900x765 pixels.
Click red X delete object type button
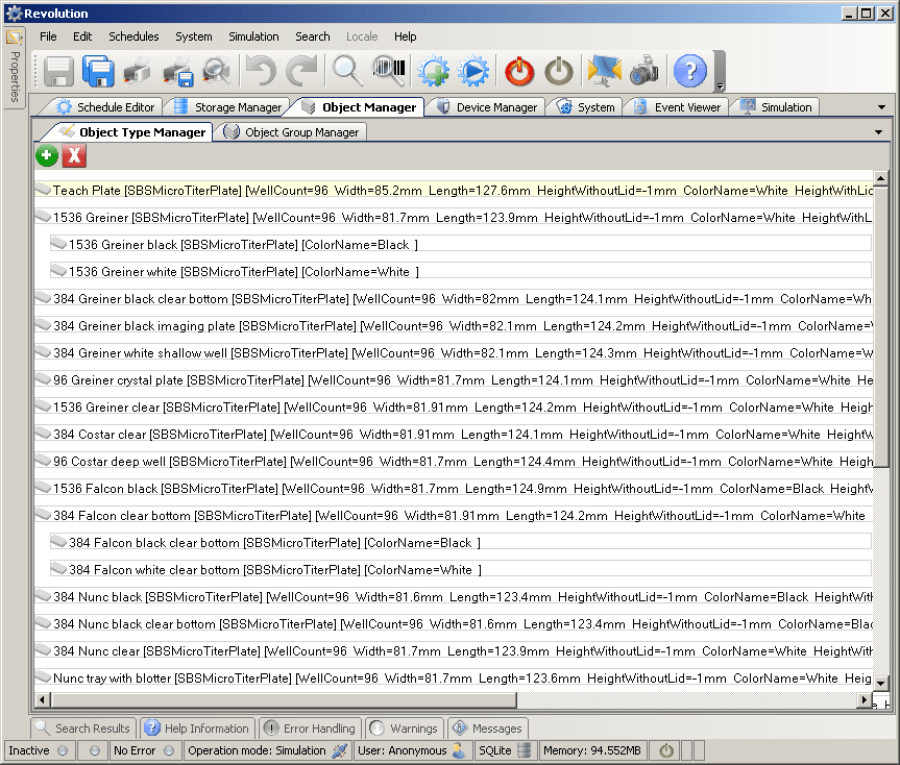point(75,156)
